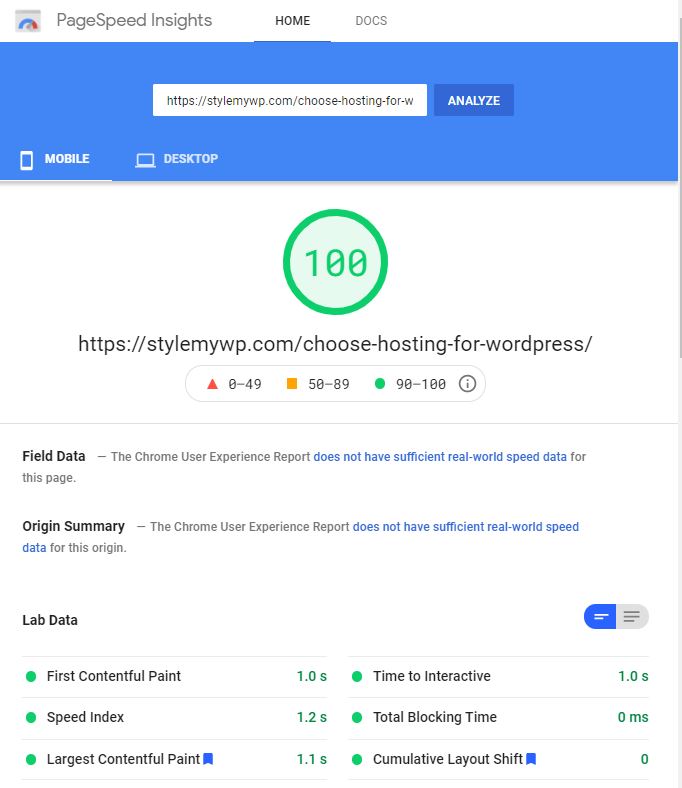Click the green 100 score gauge
The width and height of the screenshot is (682, 788).
click(335, 262)
